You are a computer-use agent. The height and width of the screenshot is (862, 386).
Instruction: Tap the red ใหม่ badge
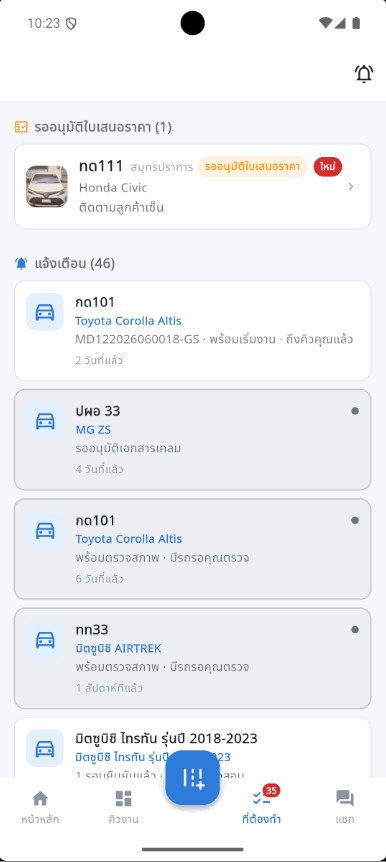[328, 167]
